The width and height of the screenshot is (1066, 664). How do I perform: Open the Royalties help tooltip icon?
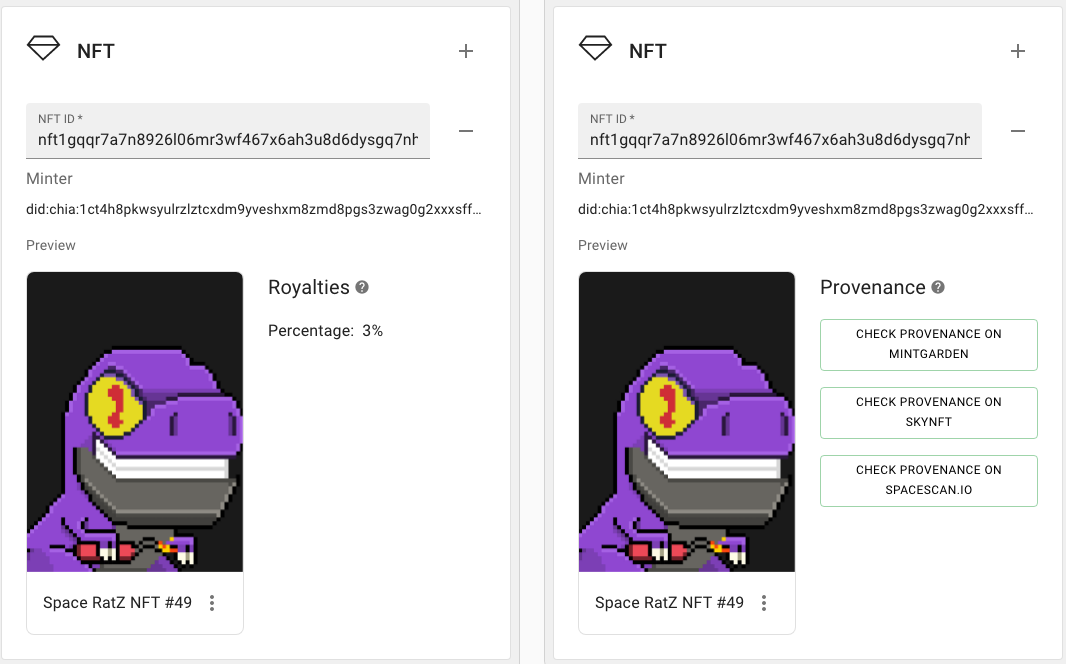click(x=361, y=286)
